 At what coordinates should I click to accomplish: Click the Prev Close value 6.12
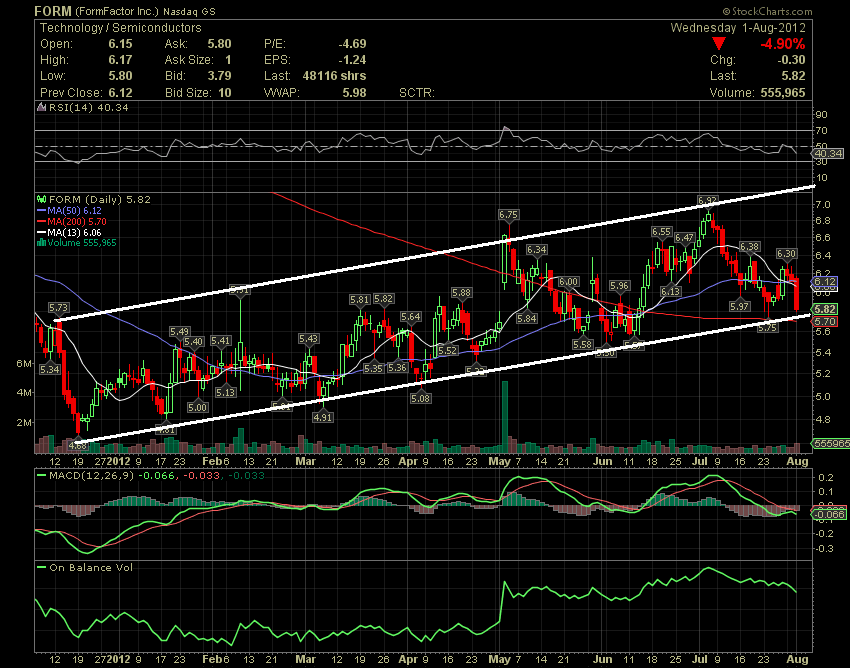tap(120, 93)
